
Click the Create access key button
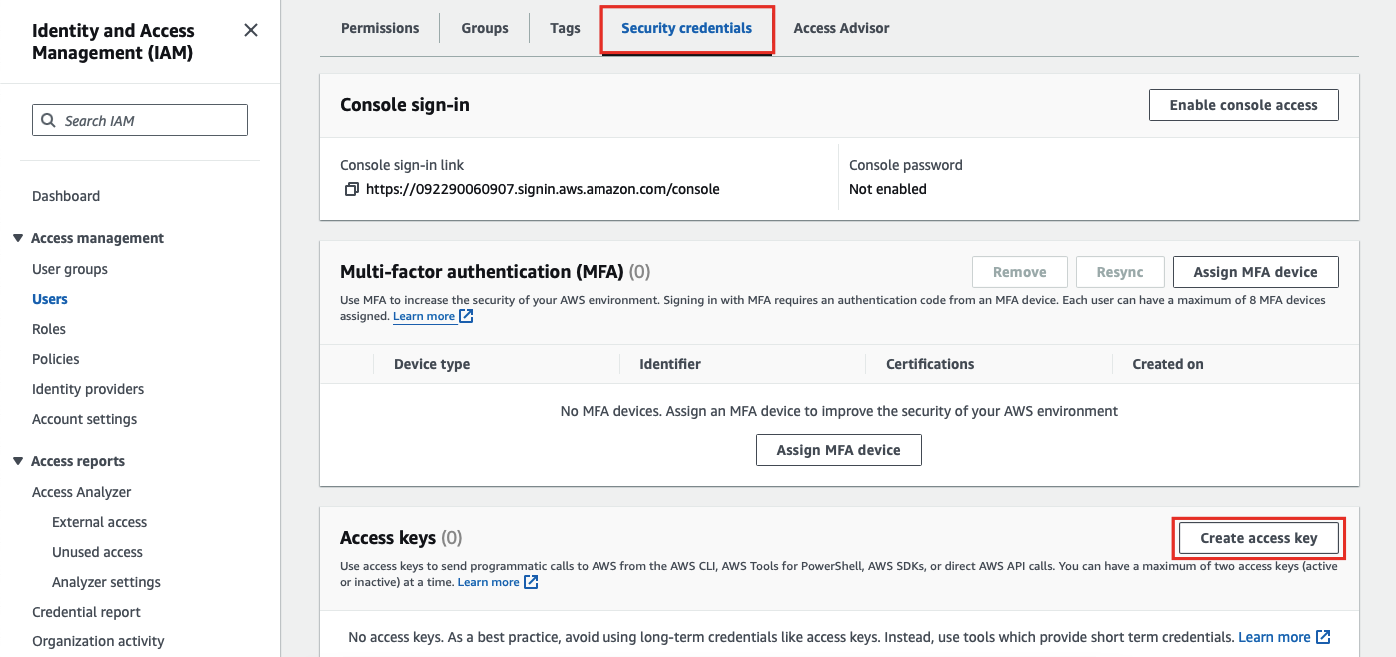tap(1259, 538)
